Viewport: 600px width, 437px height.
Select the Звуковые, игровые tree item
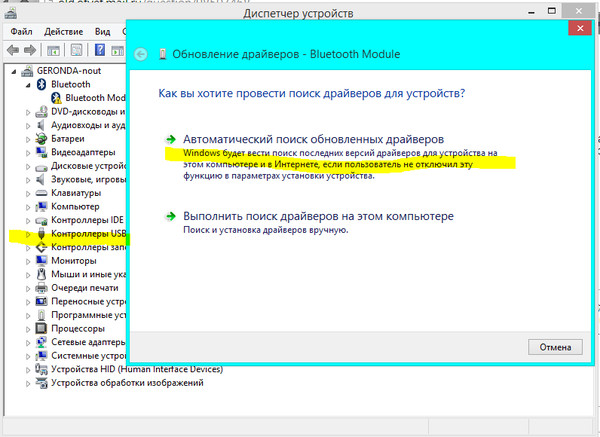point(89,179)
